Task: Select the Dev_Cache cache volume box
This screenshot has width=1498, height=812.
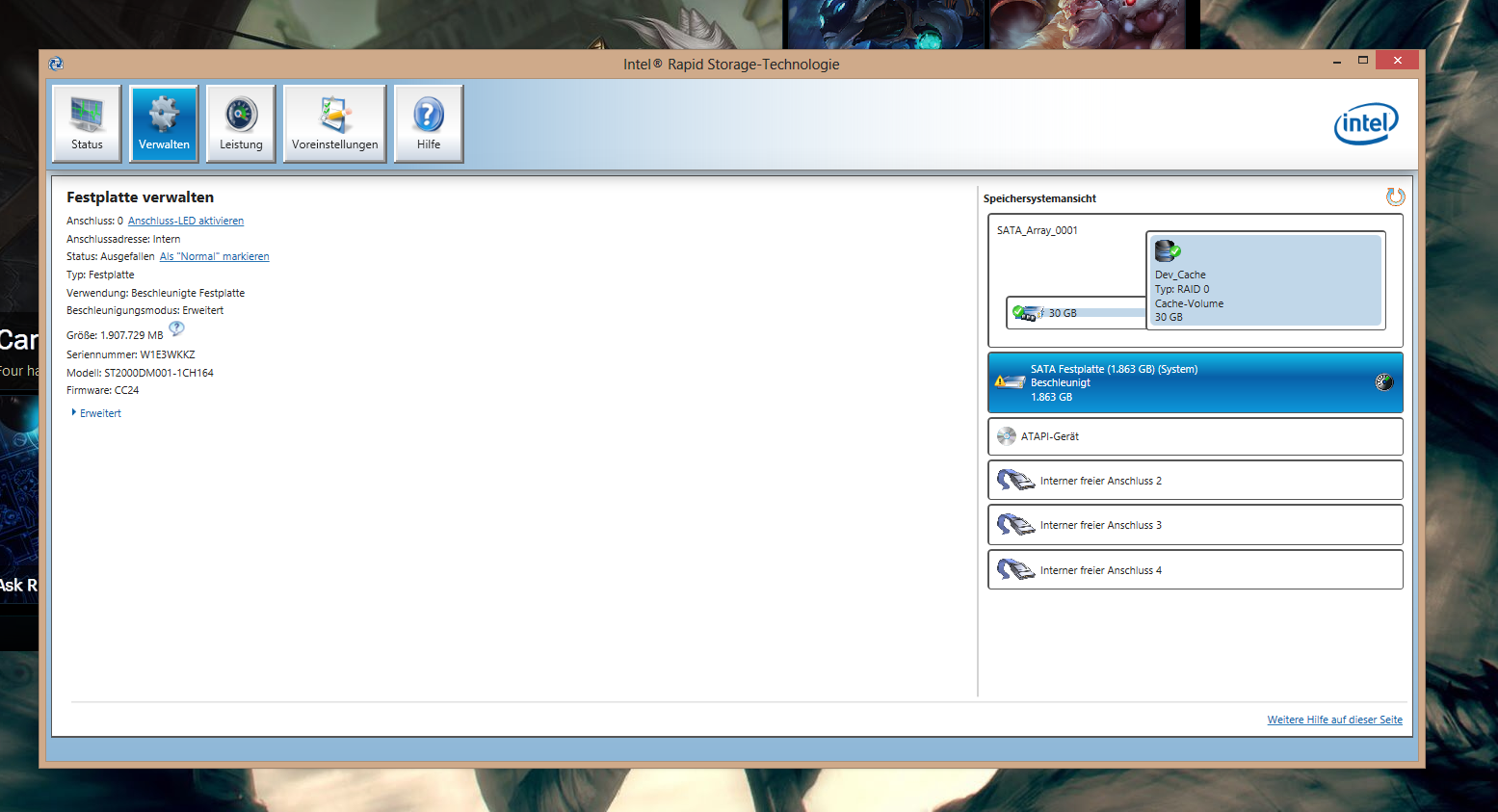Action: (x=1265, y=280)
